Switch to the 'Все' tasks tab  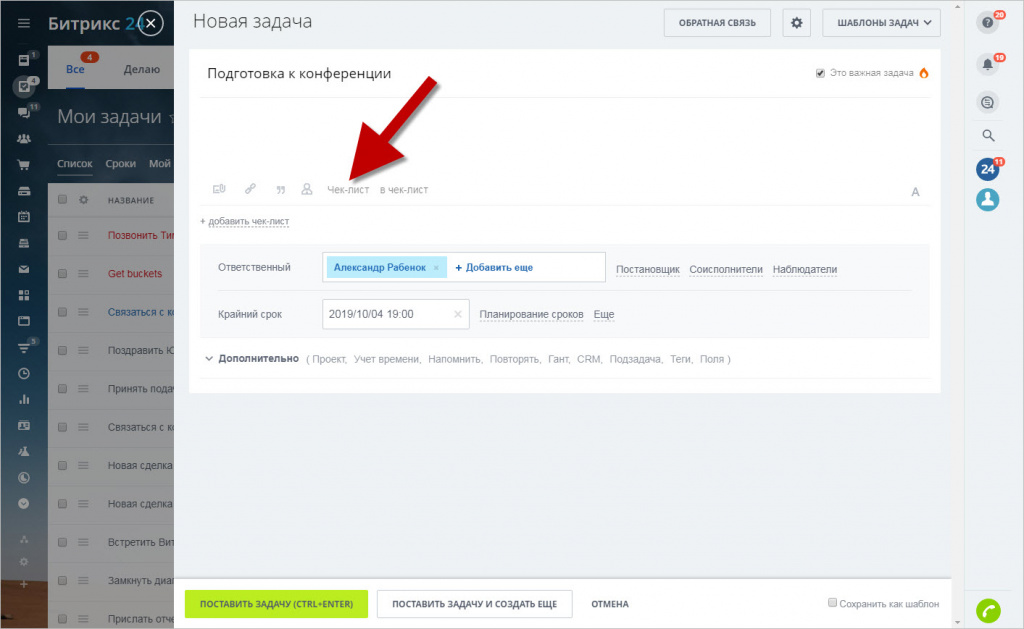pyautogui.click(x=75, y=69)
